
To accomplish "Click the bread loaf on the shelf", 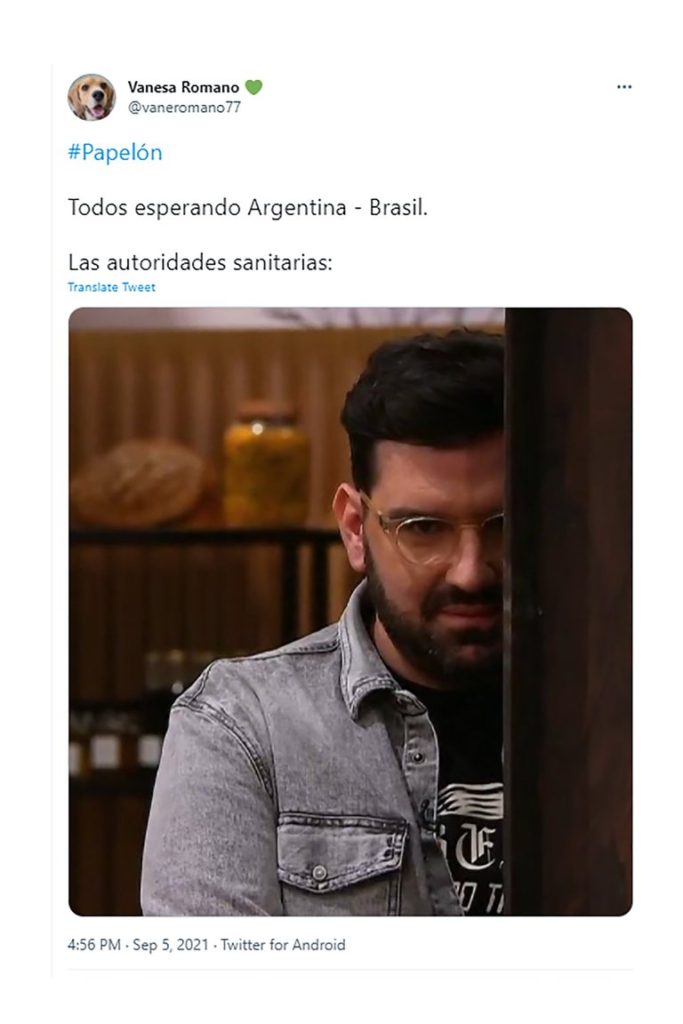I will [140, 483].
